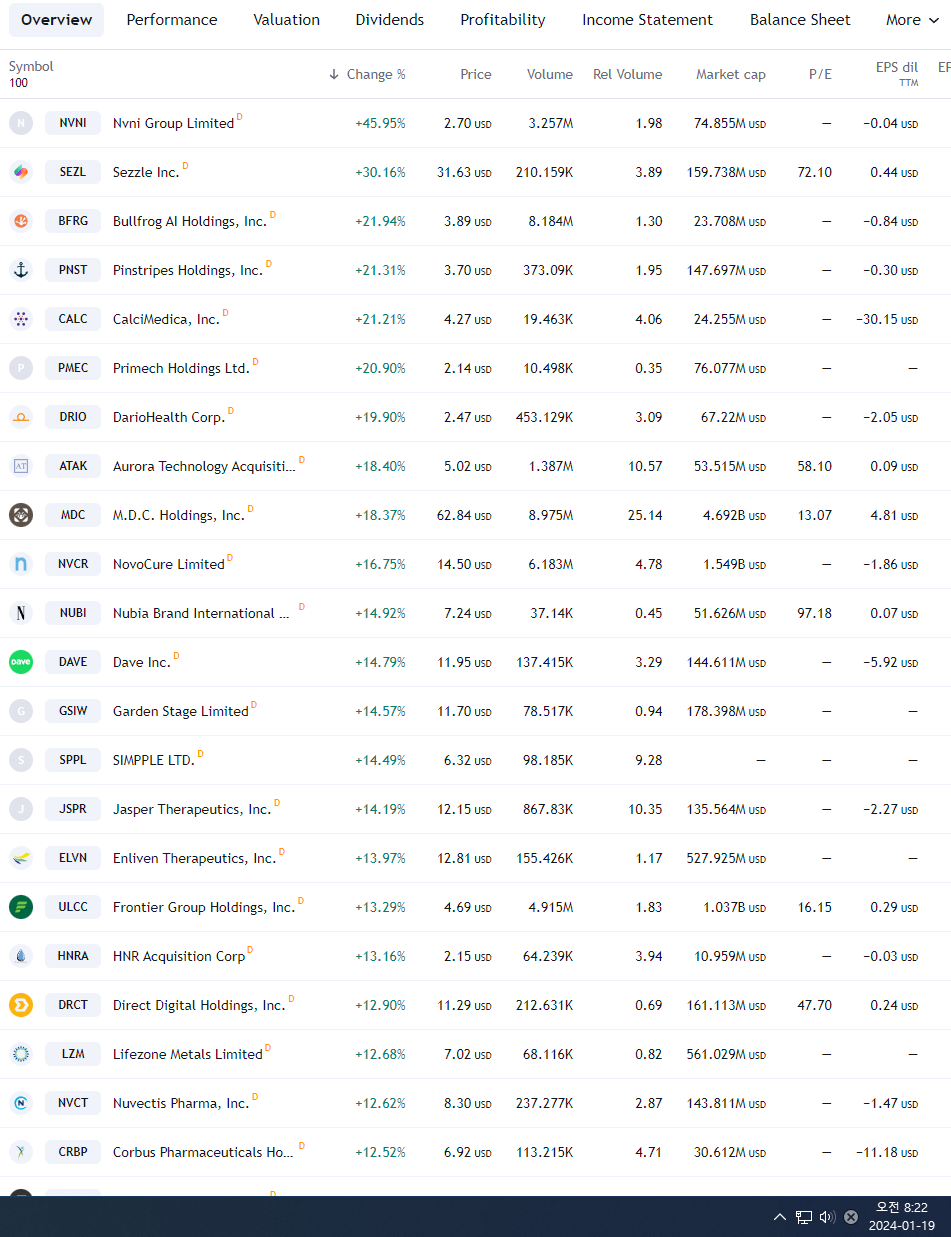Open the Income Statement tab
Image resolution: width=951 pixels, height=1237 pixels.
pos(648,20)
